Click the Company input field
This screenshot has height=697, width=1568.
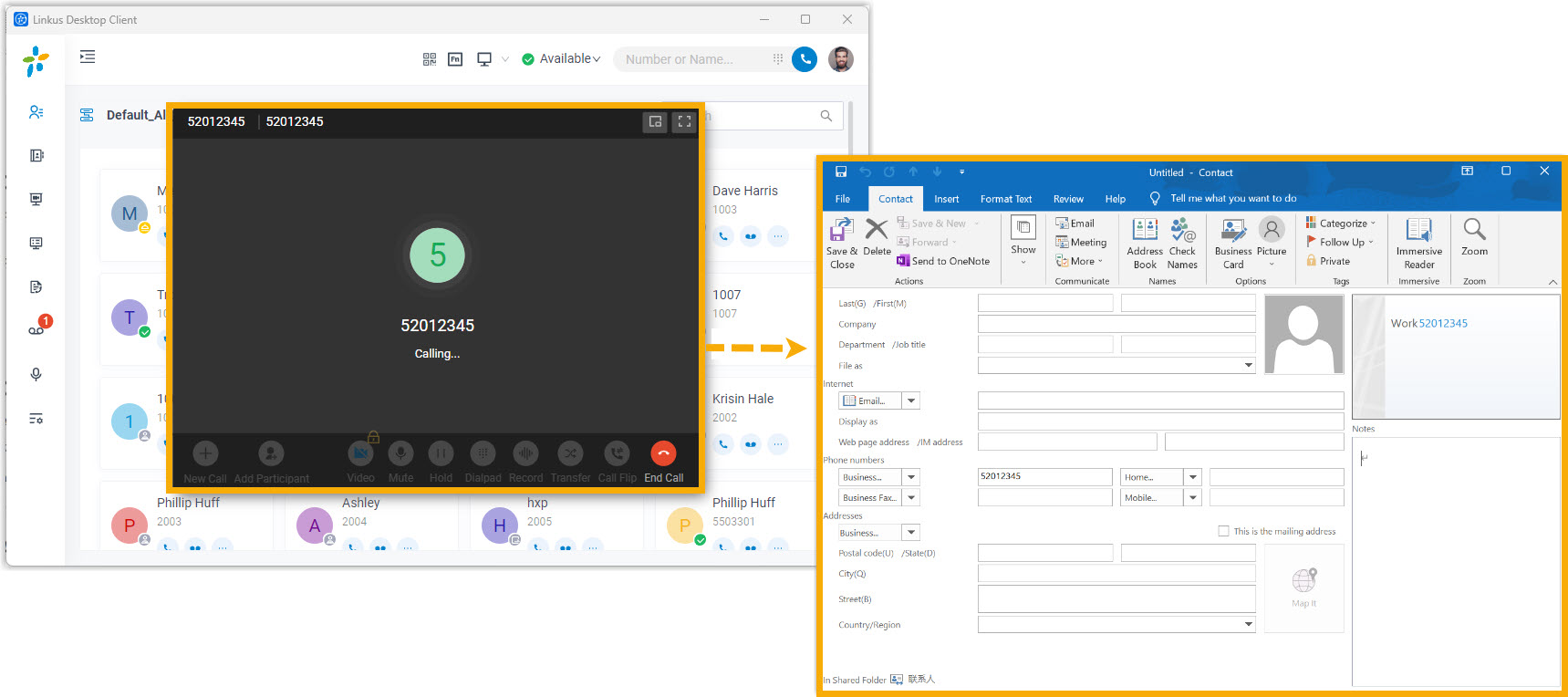pyautogui.click(x=1116, y=324)
